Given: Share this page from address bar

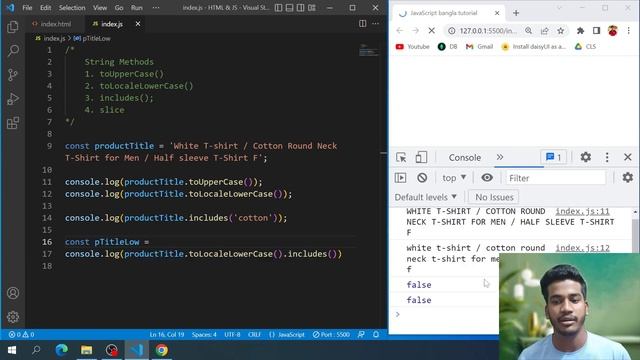Looking at the screenshot, I should click(x=544, y=31).
